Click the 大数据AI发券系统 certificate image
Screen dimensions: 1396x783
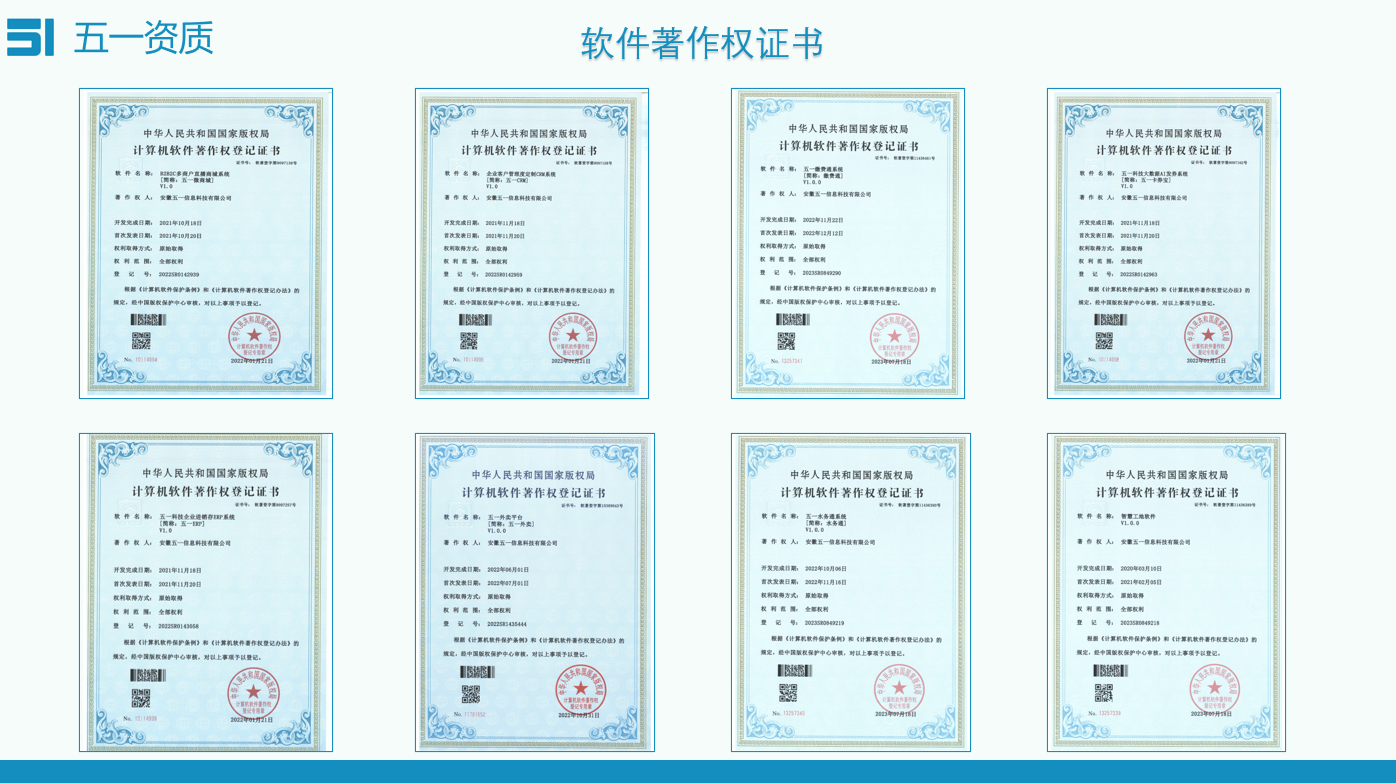(1164, 243)
